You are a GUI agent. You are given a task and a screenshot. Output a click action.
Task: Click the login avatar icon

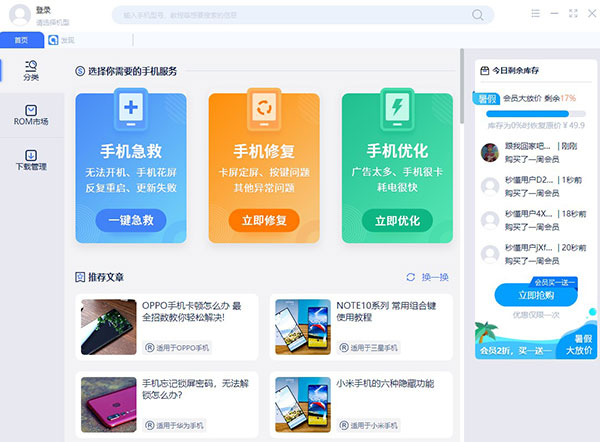pyautogui.click(x=17, y=14)
